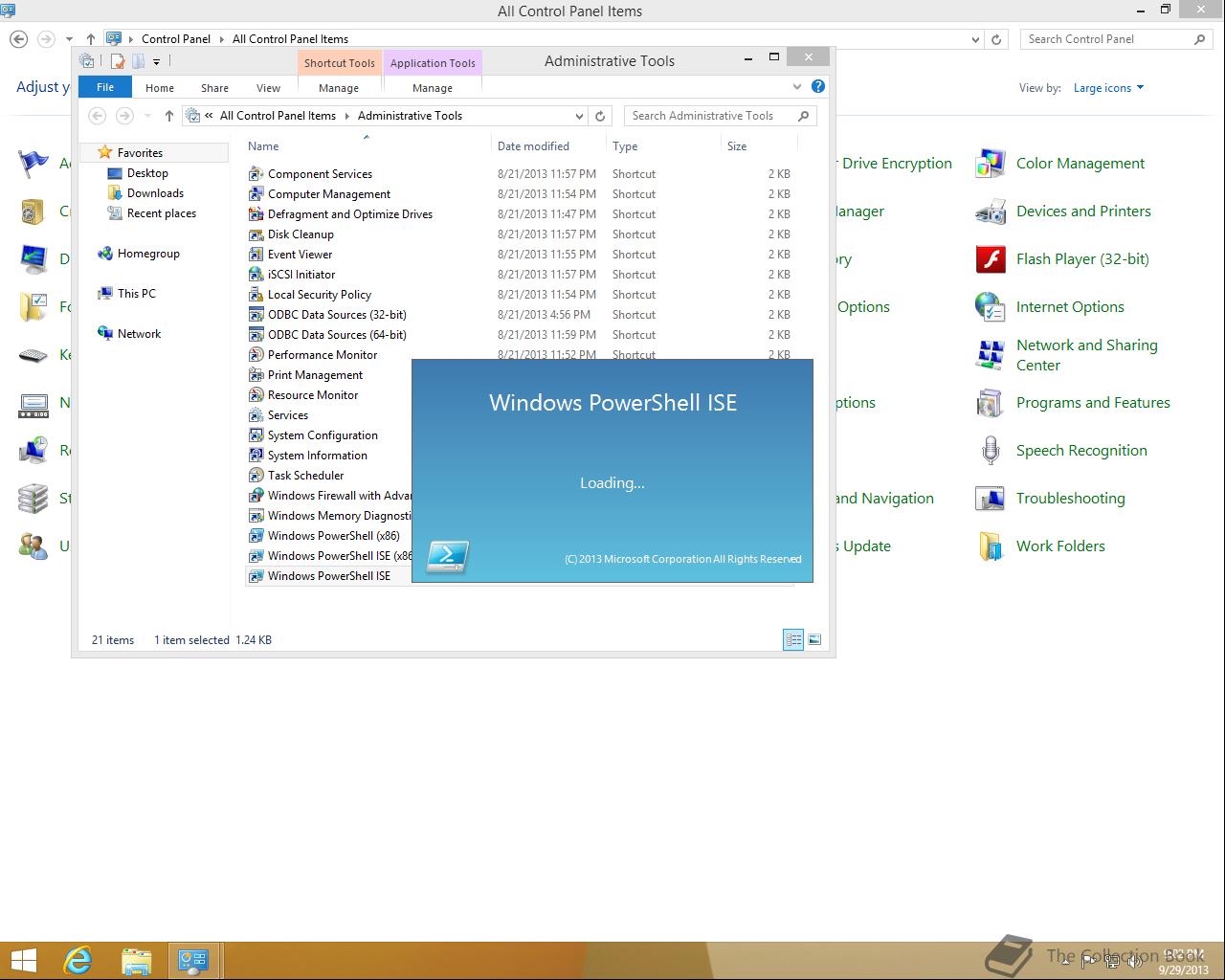1225x980 pixels.
Task: Select Resource Monitor icon
Action: click(256, 395)
